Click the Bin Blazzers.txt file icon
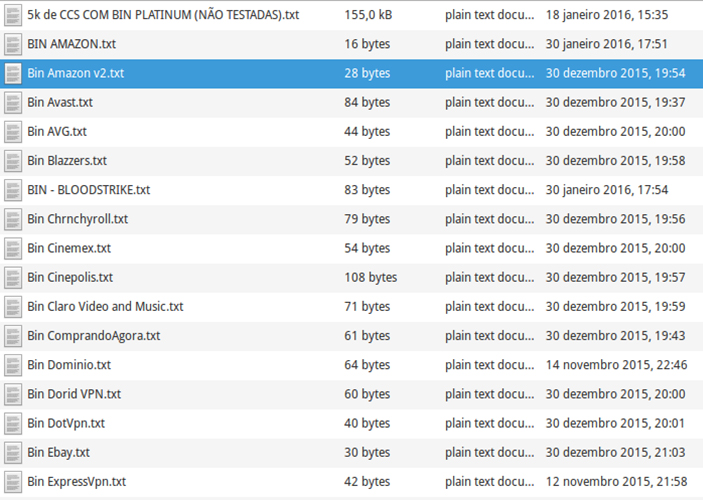This screenshot has height=500, width=703. 12,160
